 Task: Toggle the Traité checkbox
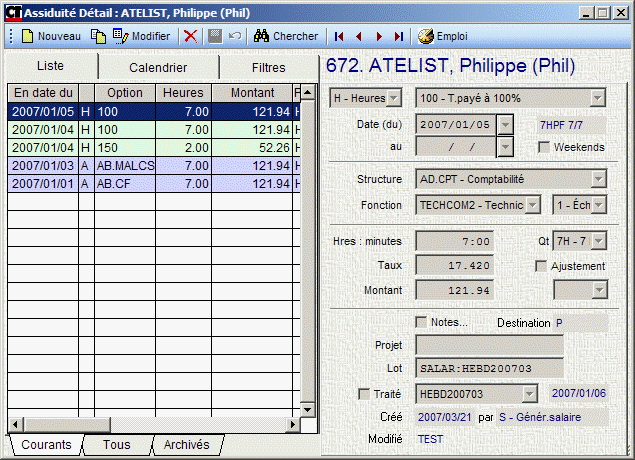click(365, 394)
